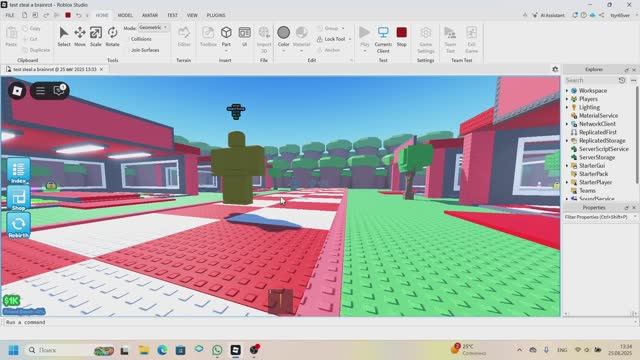Toggle Join Surfaces option
Image resolution: width=640 pixels, height=360 pixels.
click(145, 50)
